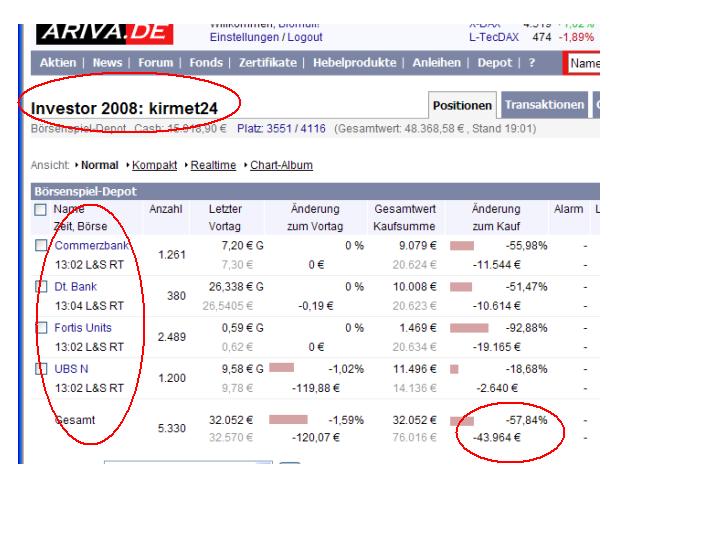Open the Chart-Album view
The image size is (720, 540).
point(281,165)
